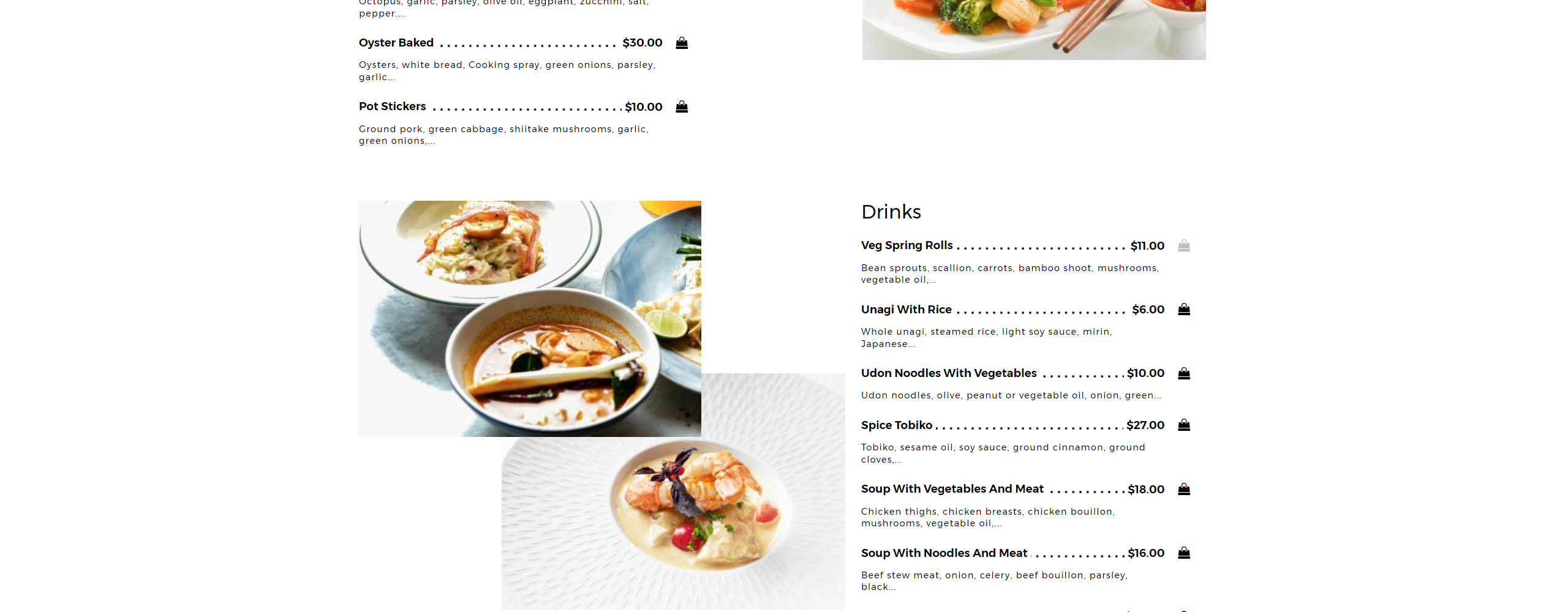The height and width of the screenshot is (612, 1568).
Task: Open the Oyster Baked dish title
Action: click(396, 43)
